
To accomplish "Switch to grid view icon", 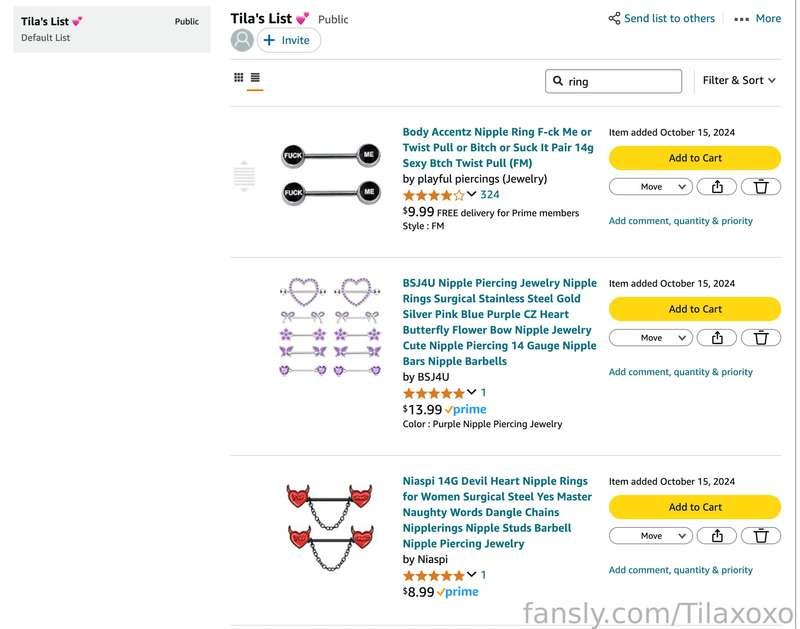I will (239, 78).
